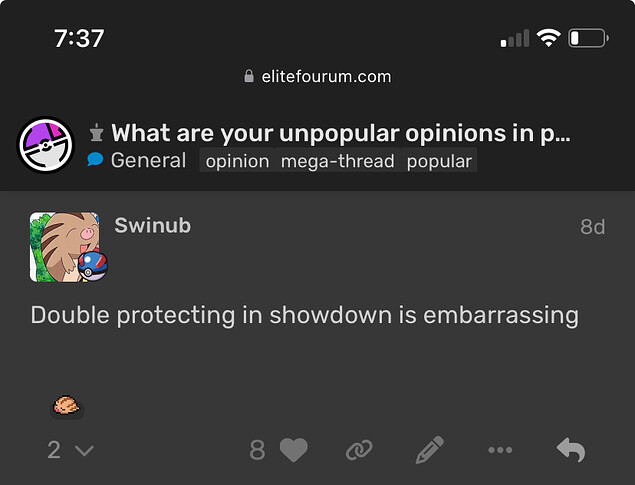Copy post link with the chain icon
The image size is (635, 485).
[359, 450]
